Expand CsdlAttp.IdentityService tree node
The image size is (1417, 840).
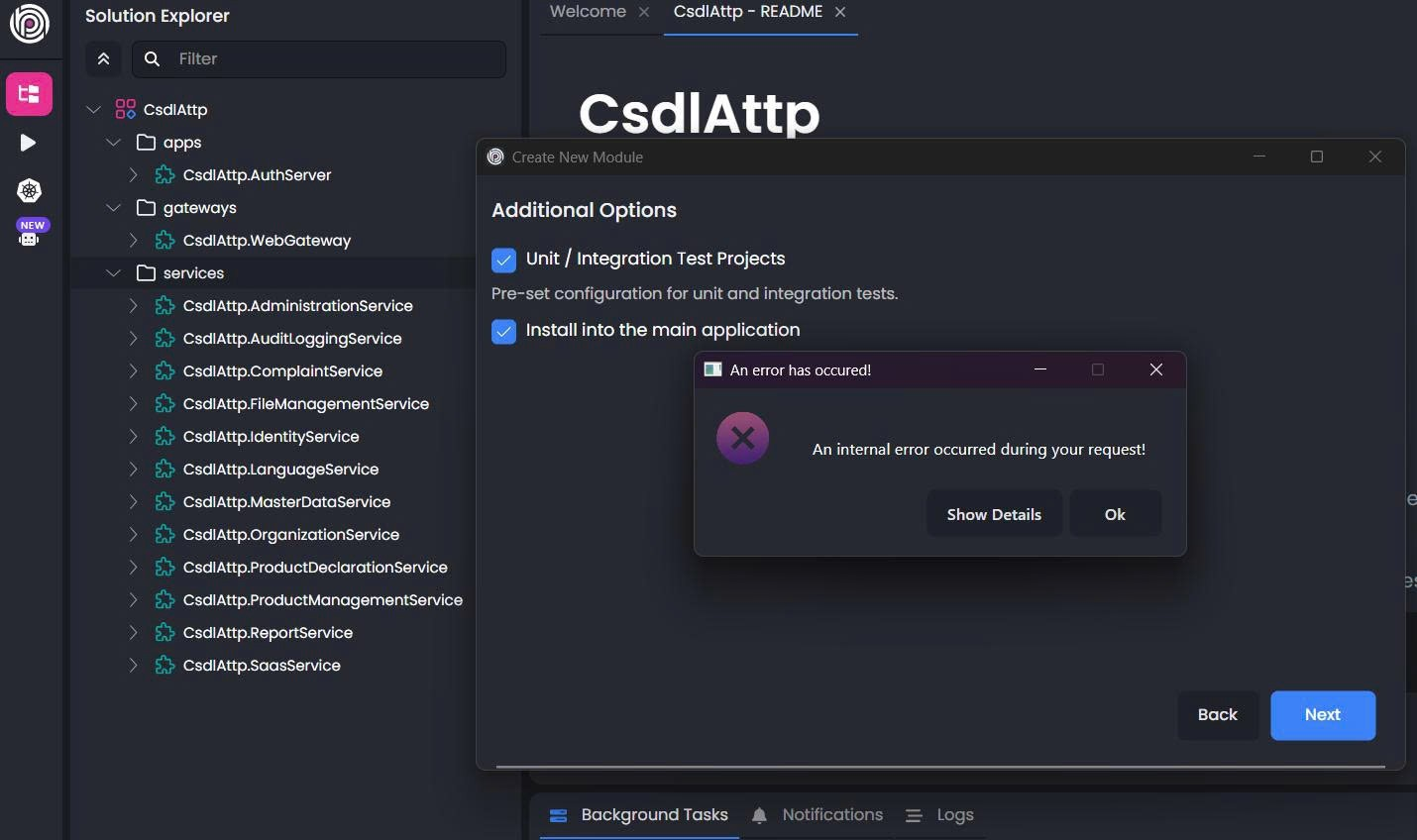134,437
